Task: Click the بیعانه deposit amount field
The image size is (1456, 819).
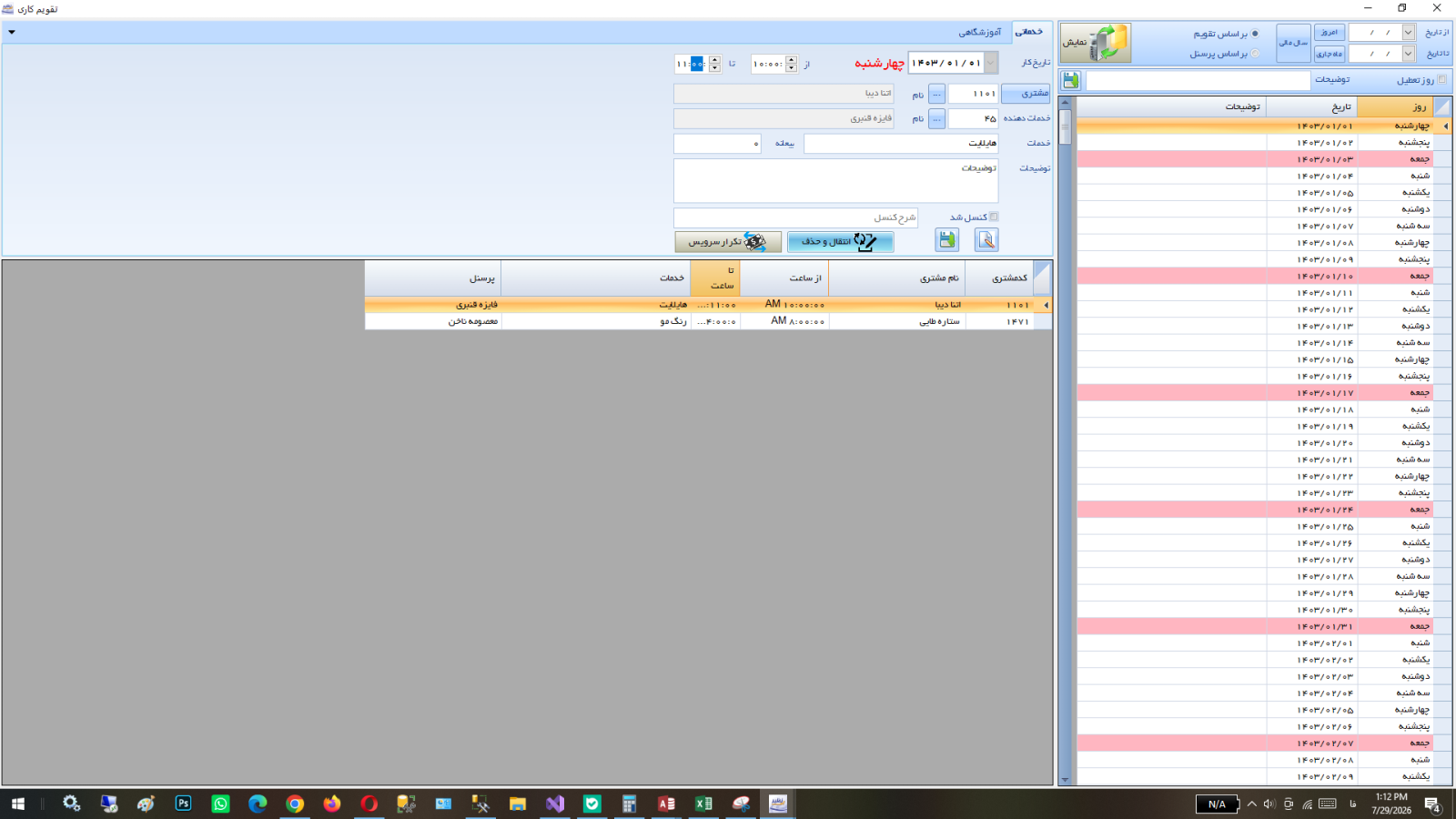Action: coord(717,144)
